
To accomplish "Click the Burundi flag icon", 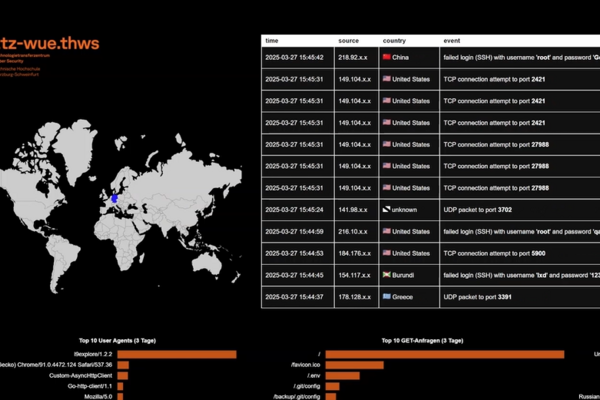I will (387, 274).
